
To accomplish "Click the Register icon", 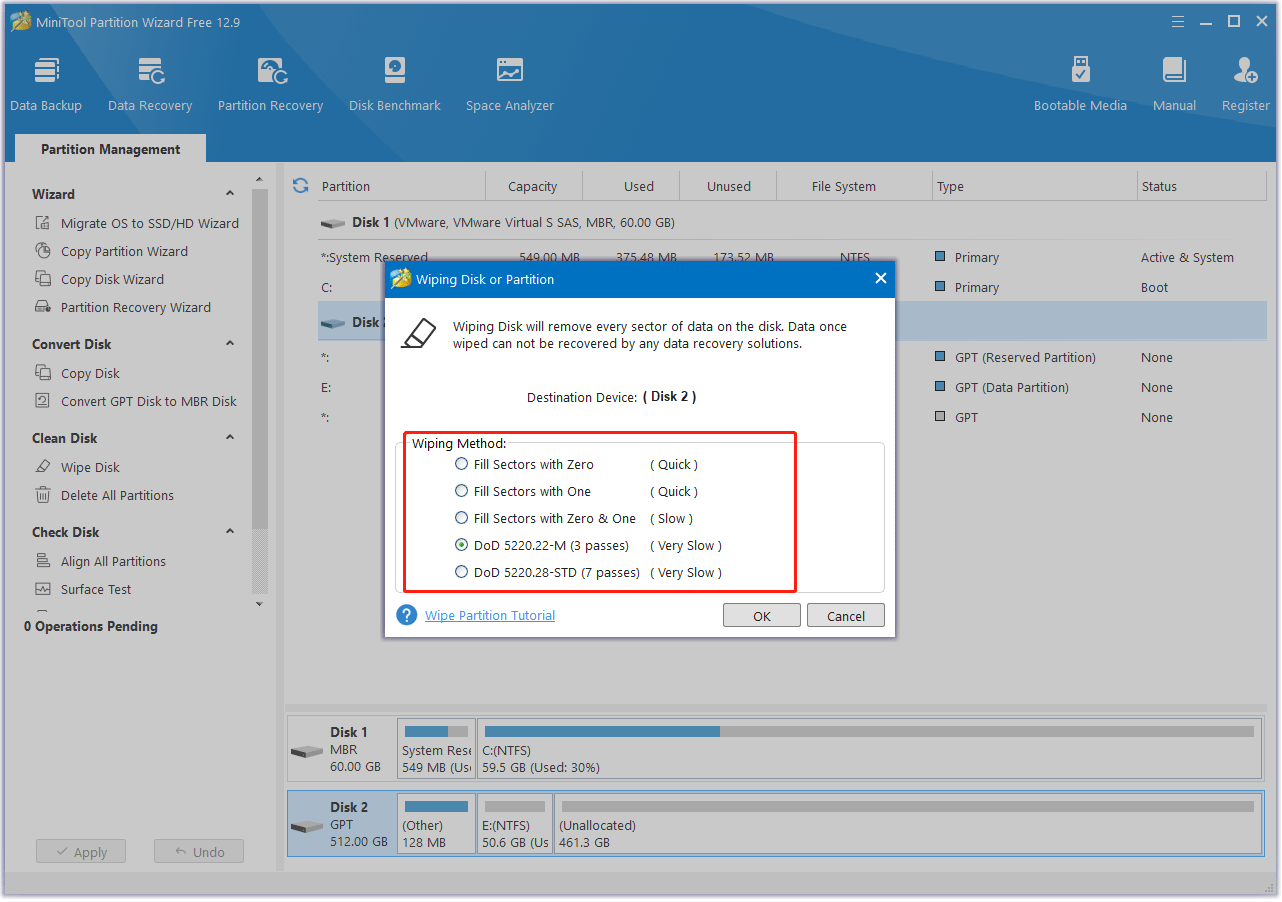I will pyautogui.click(x=1245, y=80).
